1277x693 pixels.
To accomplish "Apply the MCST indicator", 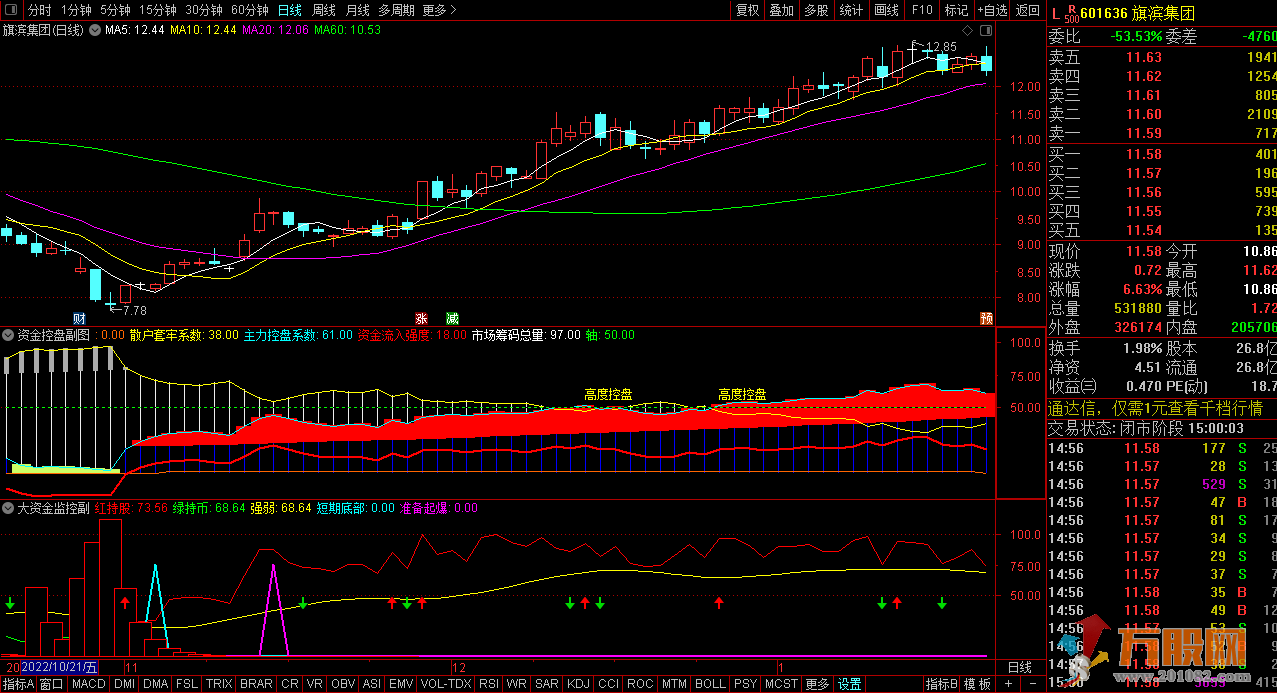I will point(781,684).
